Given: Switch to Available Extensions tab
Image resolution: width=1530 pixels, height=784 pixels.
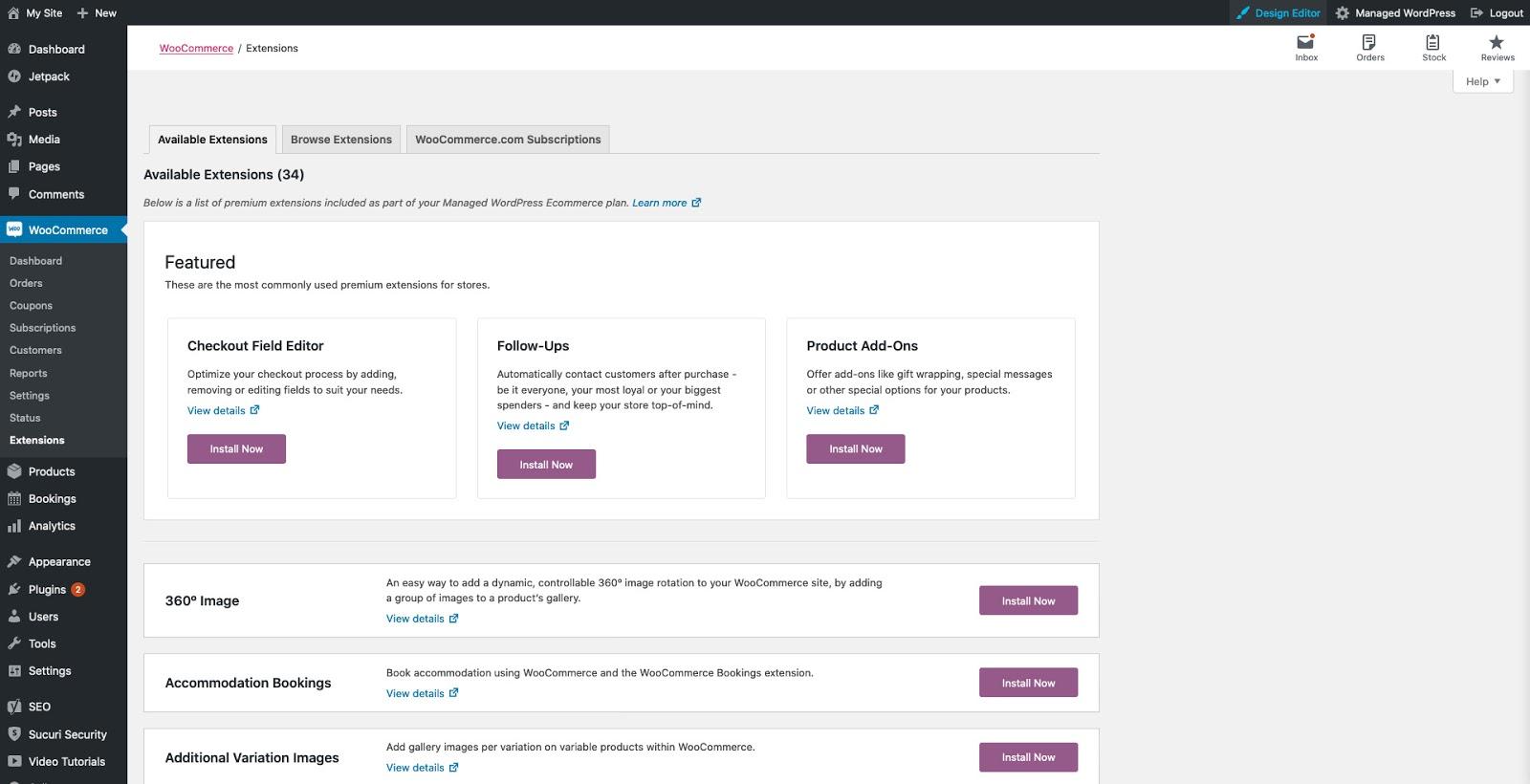Looking at the screenshot, I should 212,140.
